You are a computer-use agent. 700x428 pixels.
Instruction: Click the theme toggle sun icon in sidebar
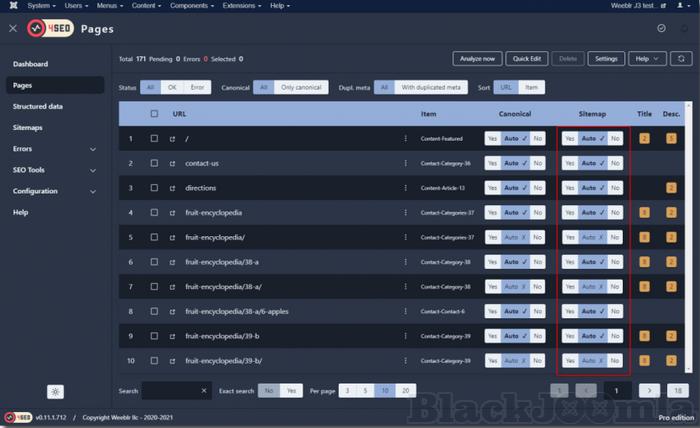click(55, 391)
